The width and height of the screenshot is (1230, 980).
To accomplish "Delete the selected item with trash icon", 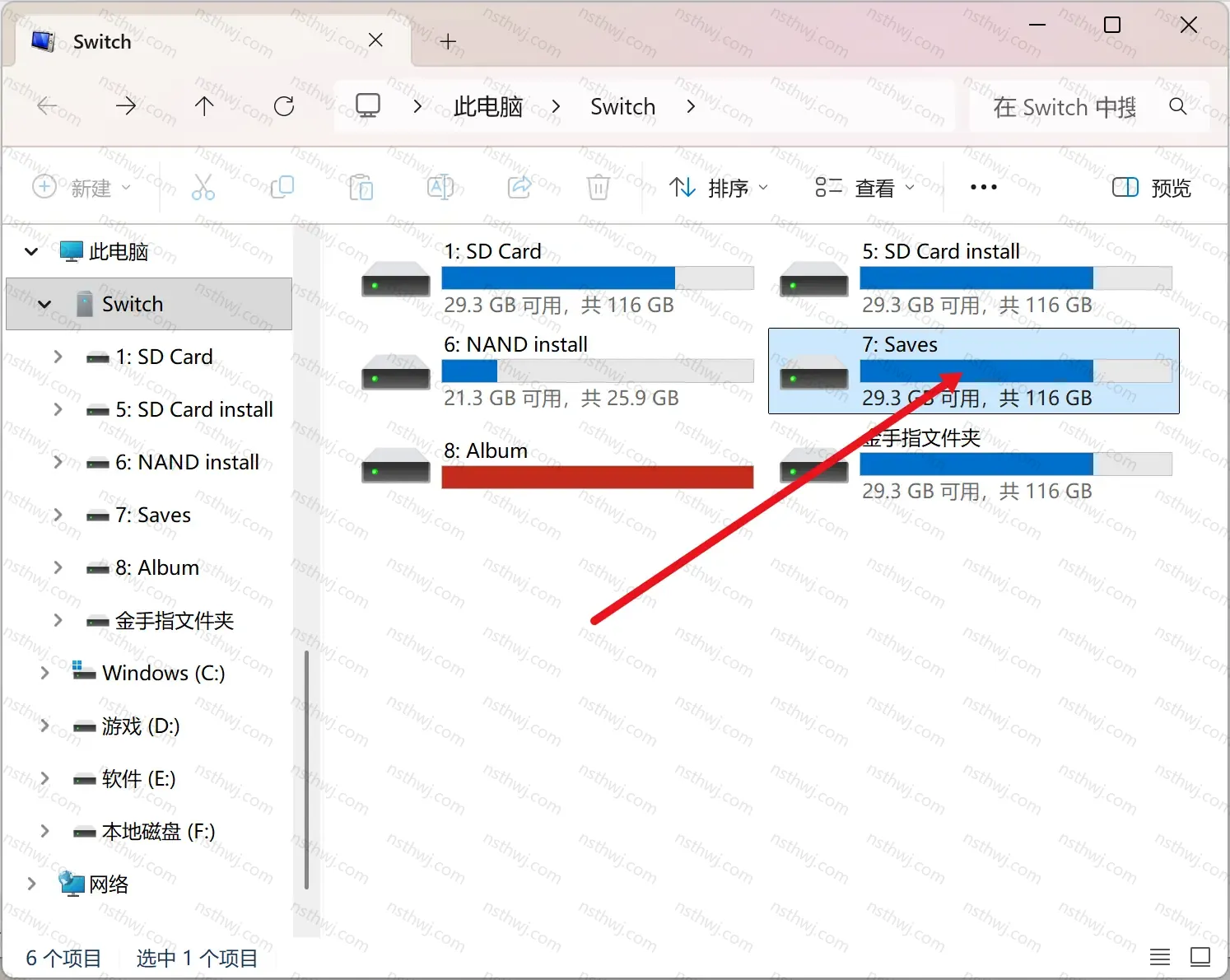I will (599, 188).
